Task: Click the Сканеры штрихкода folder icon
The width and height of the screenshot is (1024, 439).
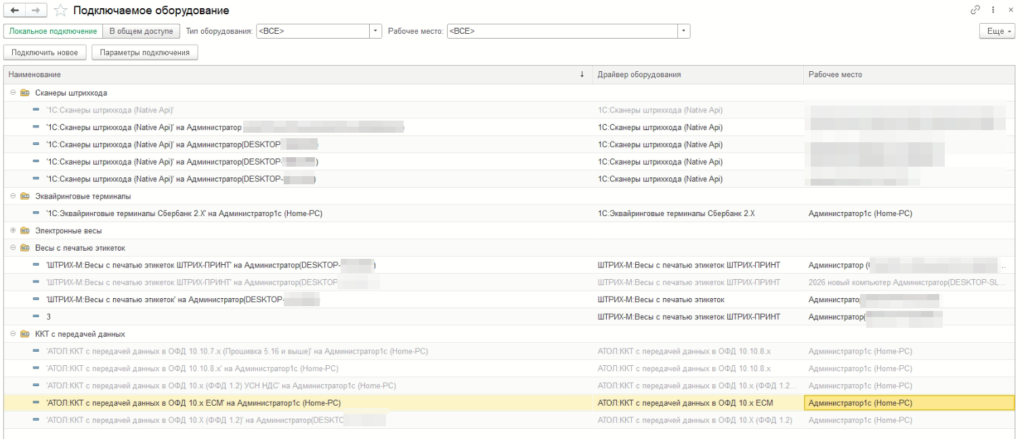Action: [x=24, y=93]
